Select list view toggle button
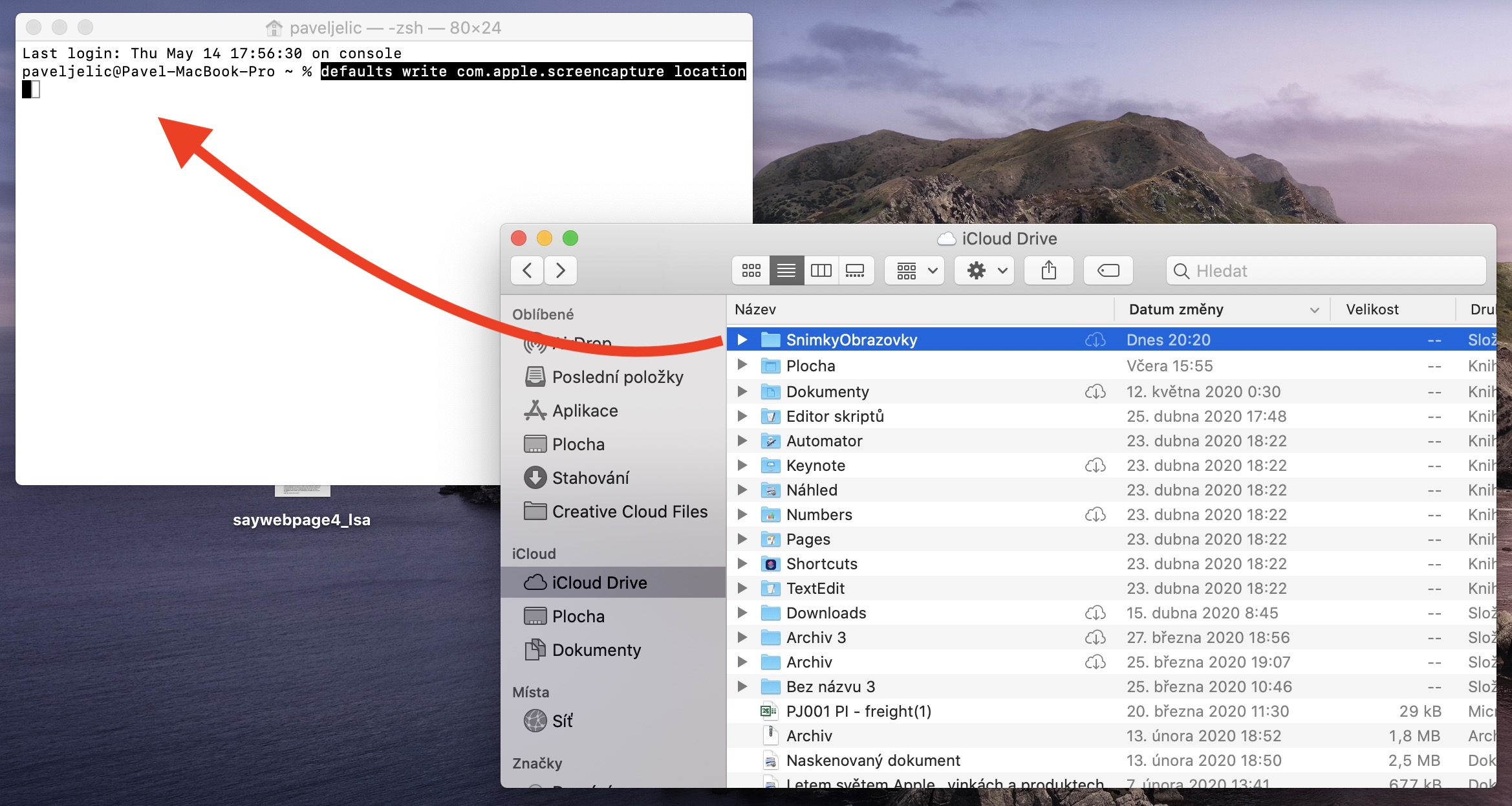The height and width of the screenshot is (806, 1512). point(786,270)
